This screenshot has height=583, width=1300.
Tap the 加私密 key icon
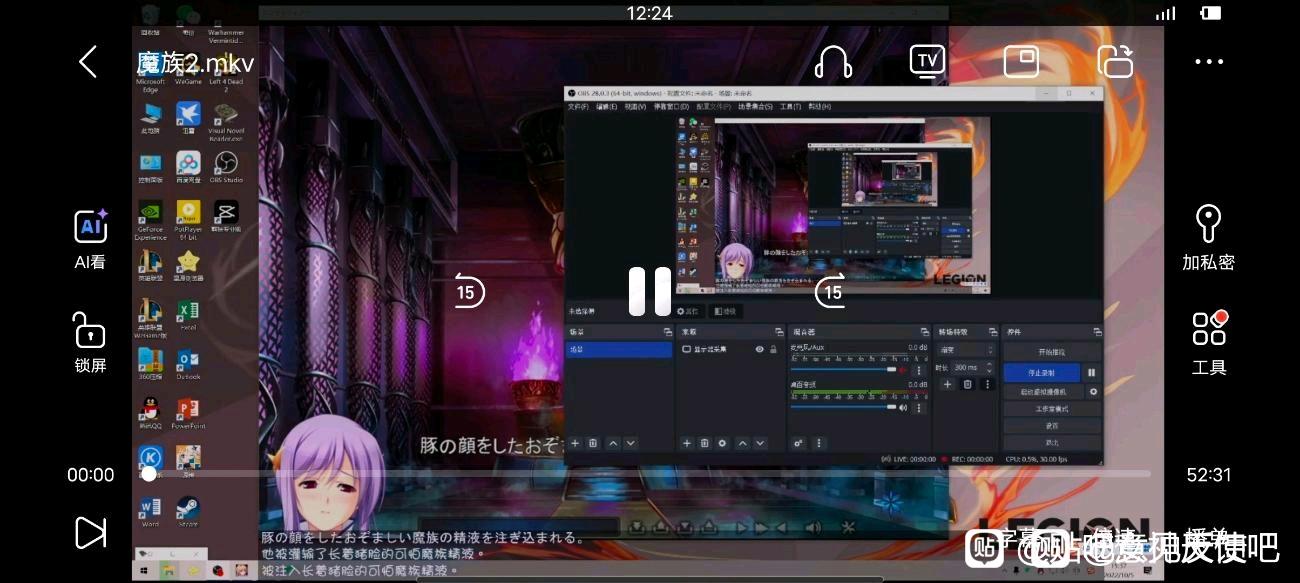[x=1208, y=236]
